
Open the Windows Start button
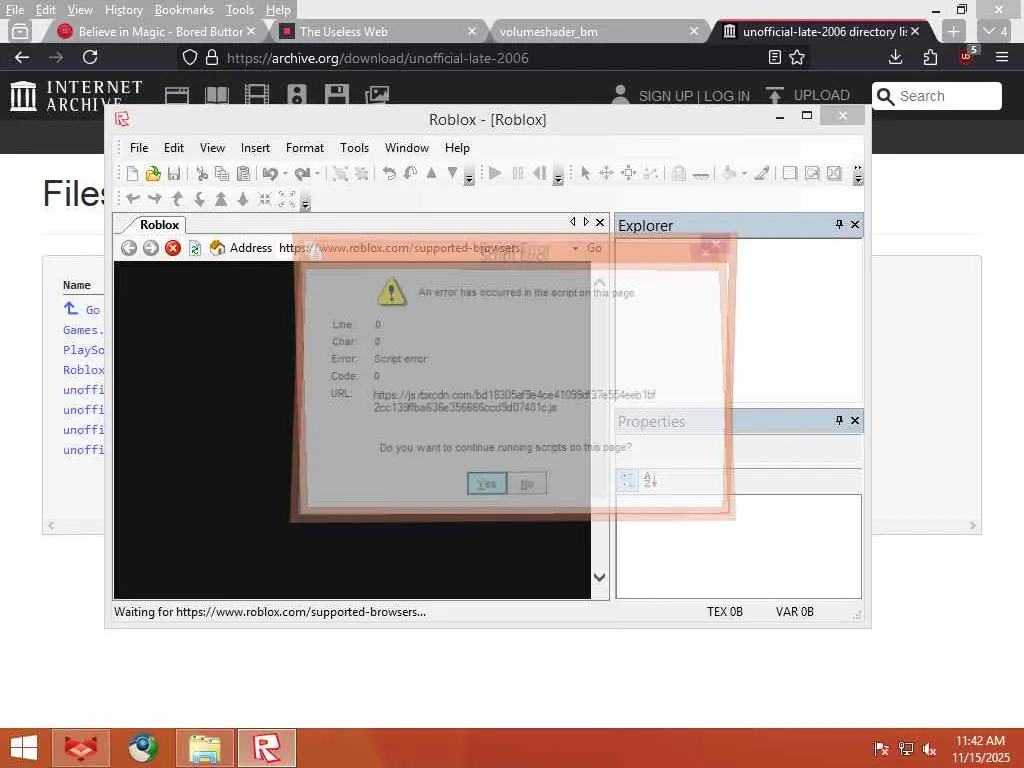24,748
